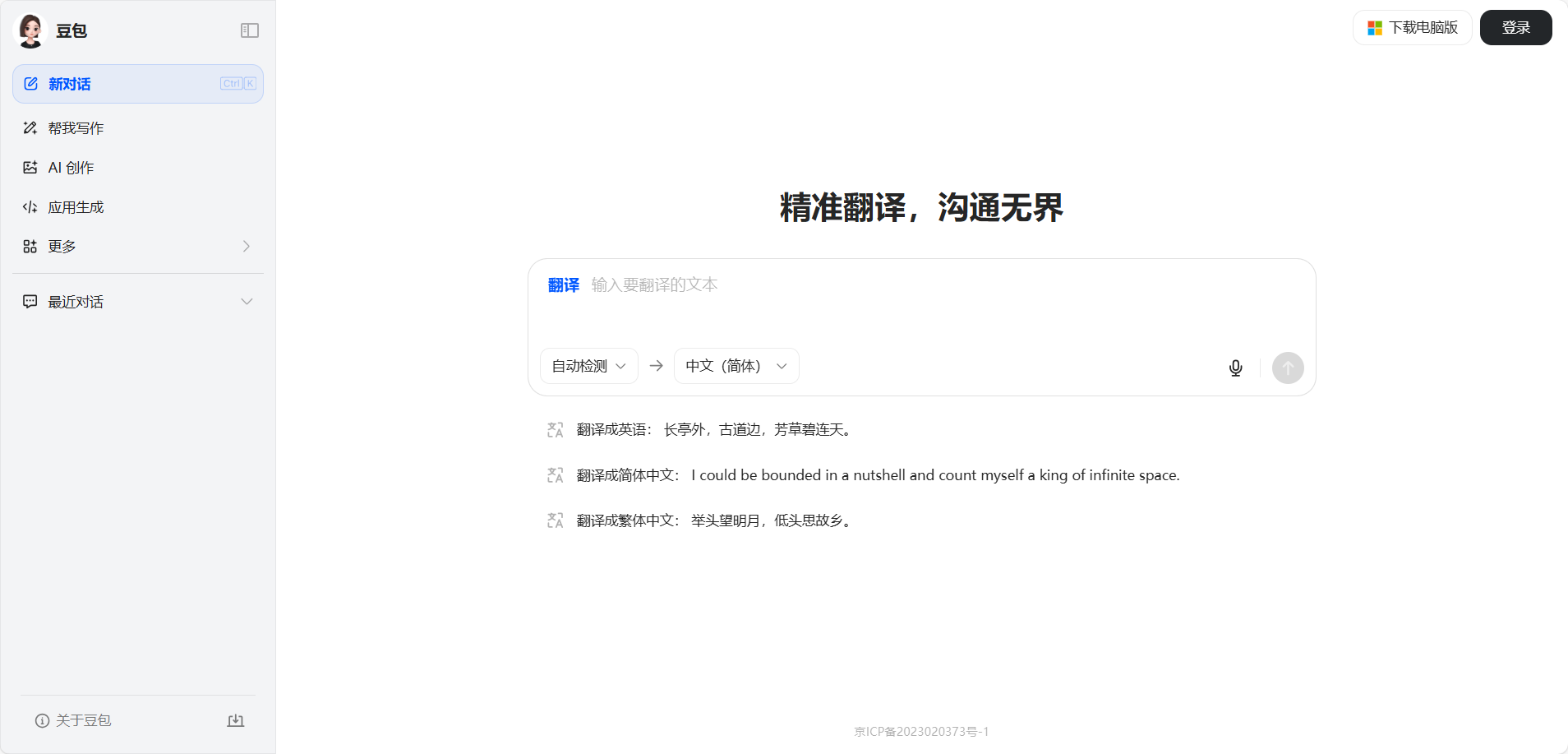Image resolution: width=1568 pixels, height=754 pixels.
Task: Click the microphone voice input icon
Action: tap(1235, 368)
